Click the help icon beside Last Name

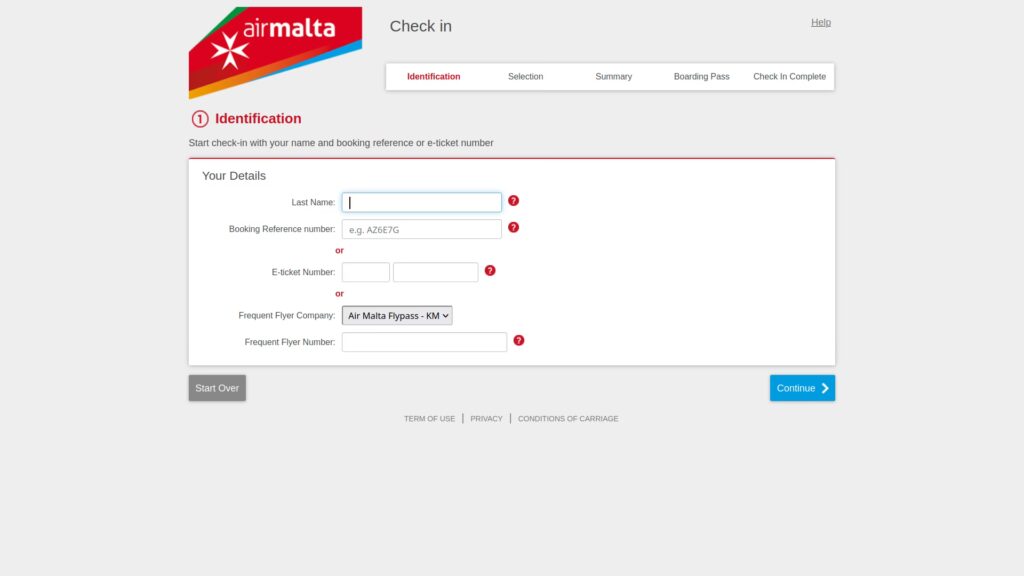coord(513,201)
